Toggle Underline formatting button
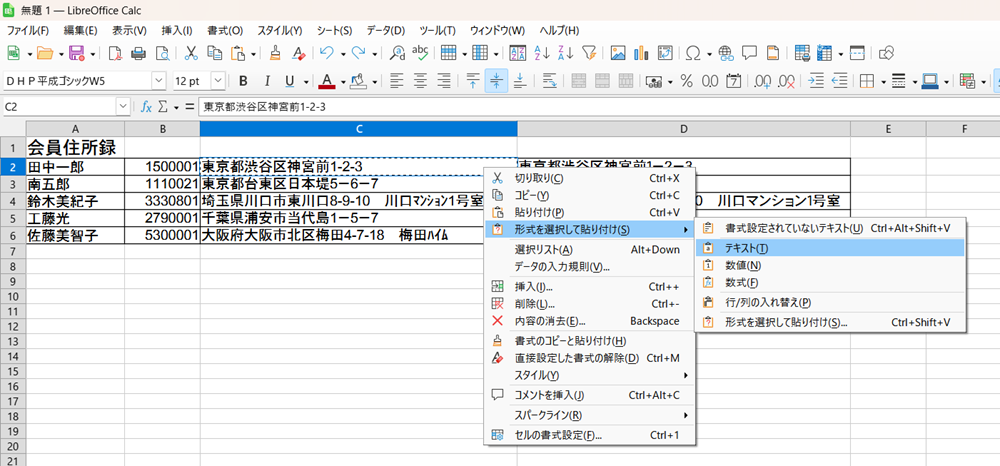Screen dimensions: 1000x466 pos(290,81)
